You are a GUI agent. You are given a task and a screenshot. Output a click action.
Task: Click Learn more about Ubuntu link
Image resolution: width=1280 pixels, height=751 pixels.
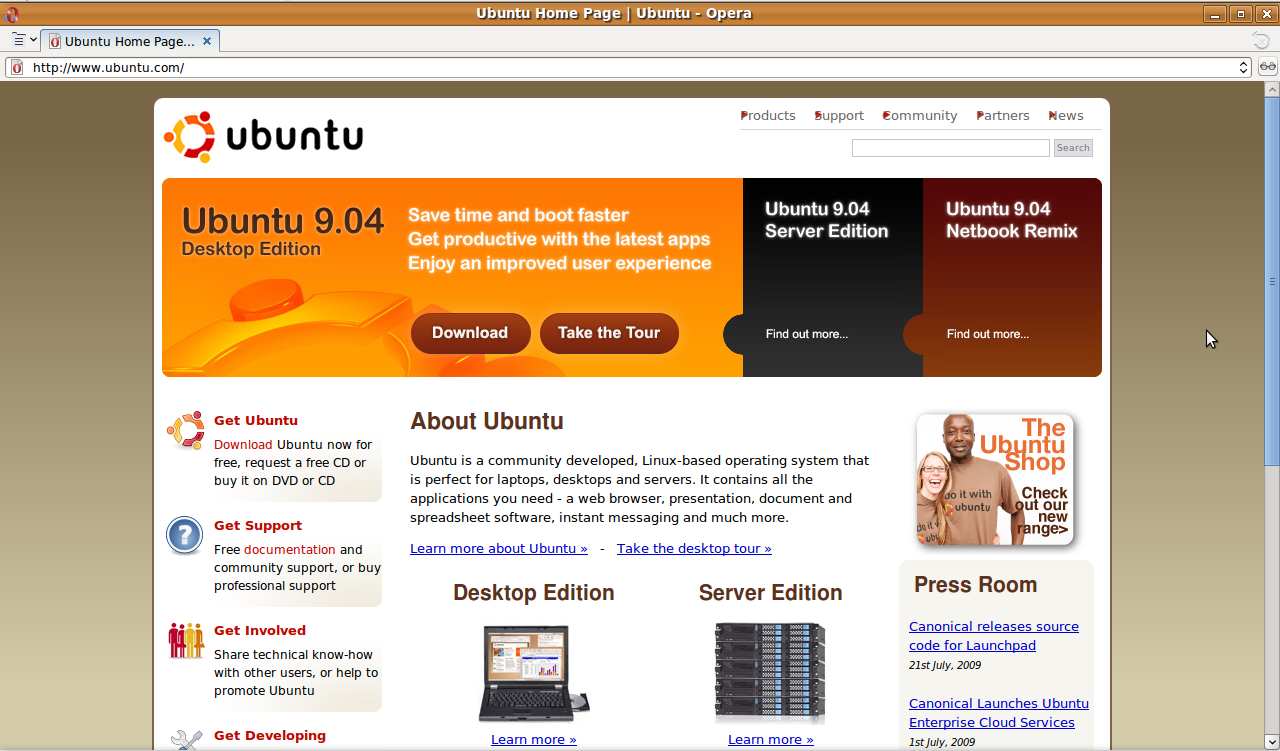499,549
